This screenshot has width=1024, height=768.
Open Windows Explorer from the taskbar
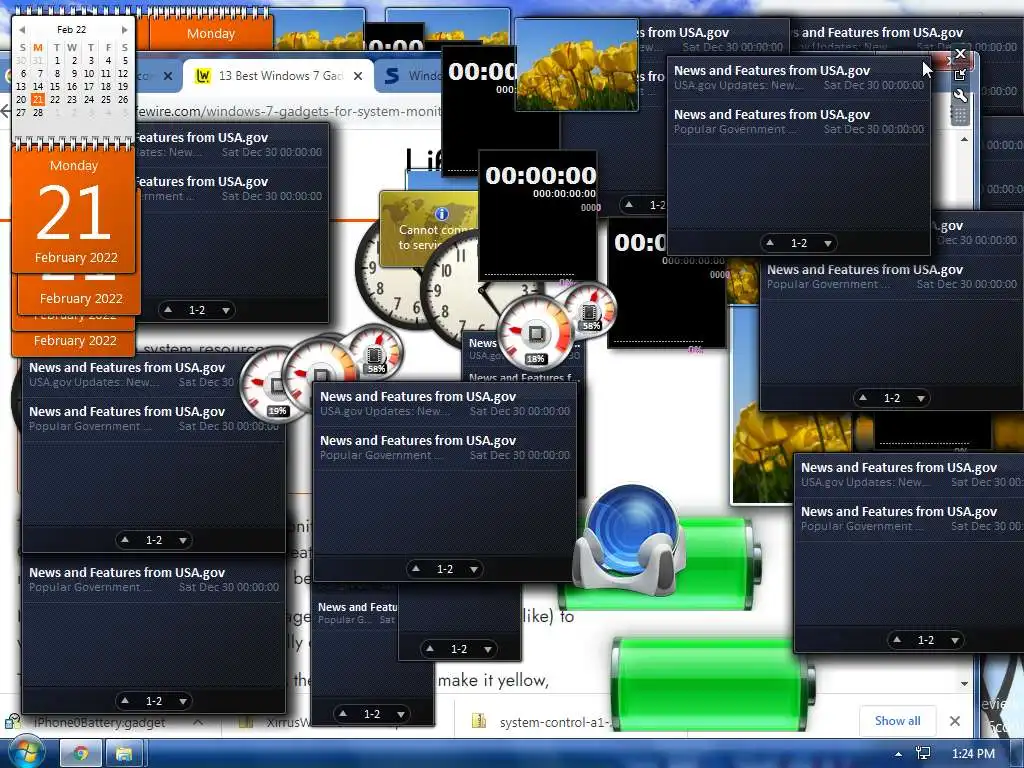point(124,754)
